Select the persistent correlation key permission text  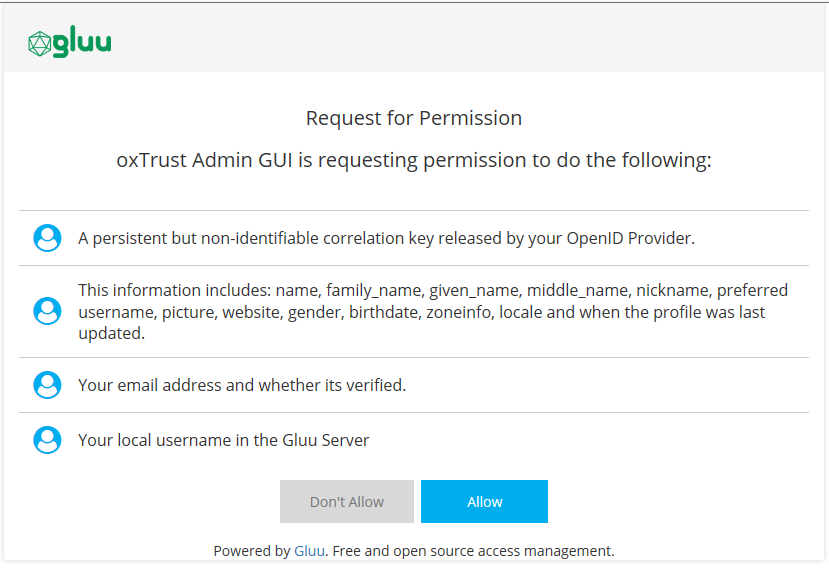[x=386, y=239]
